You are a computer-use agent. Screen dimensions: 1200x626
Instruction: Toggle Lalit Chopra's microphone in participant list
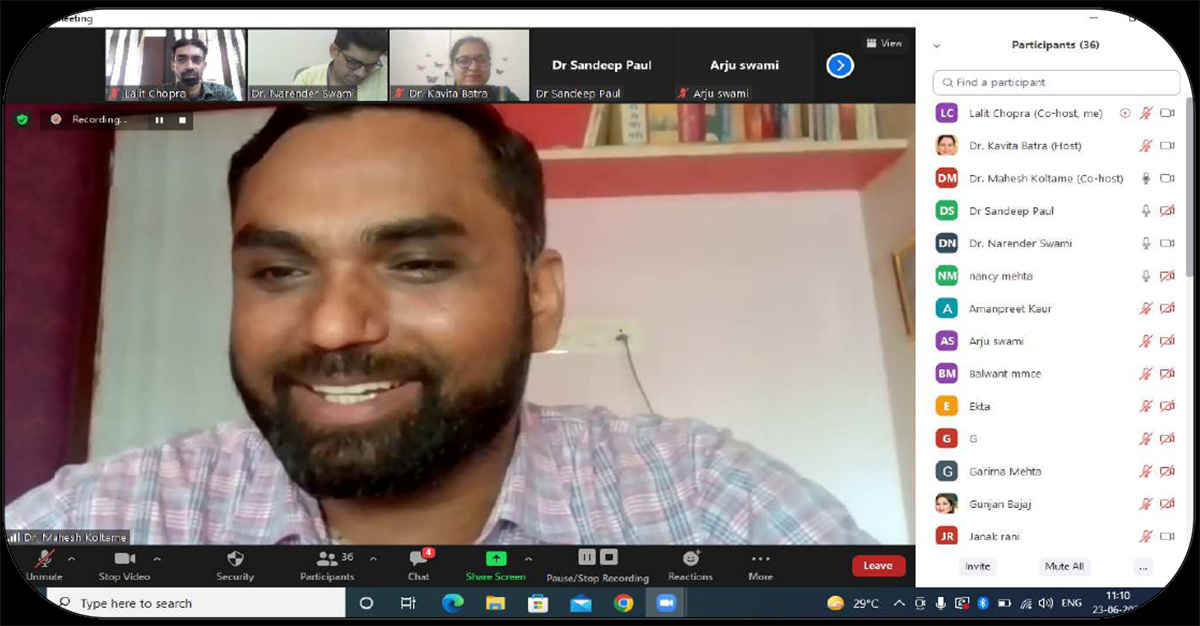pos(1146,114)
